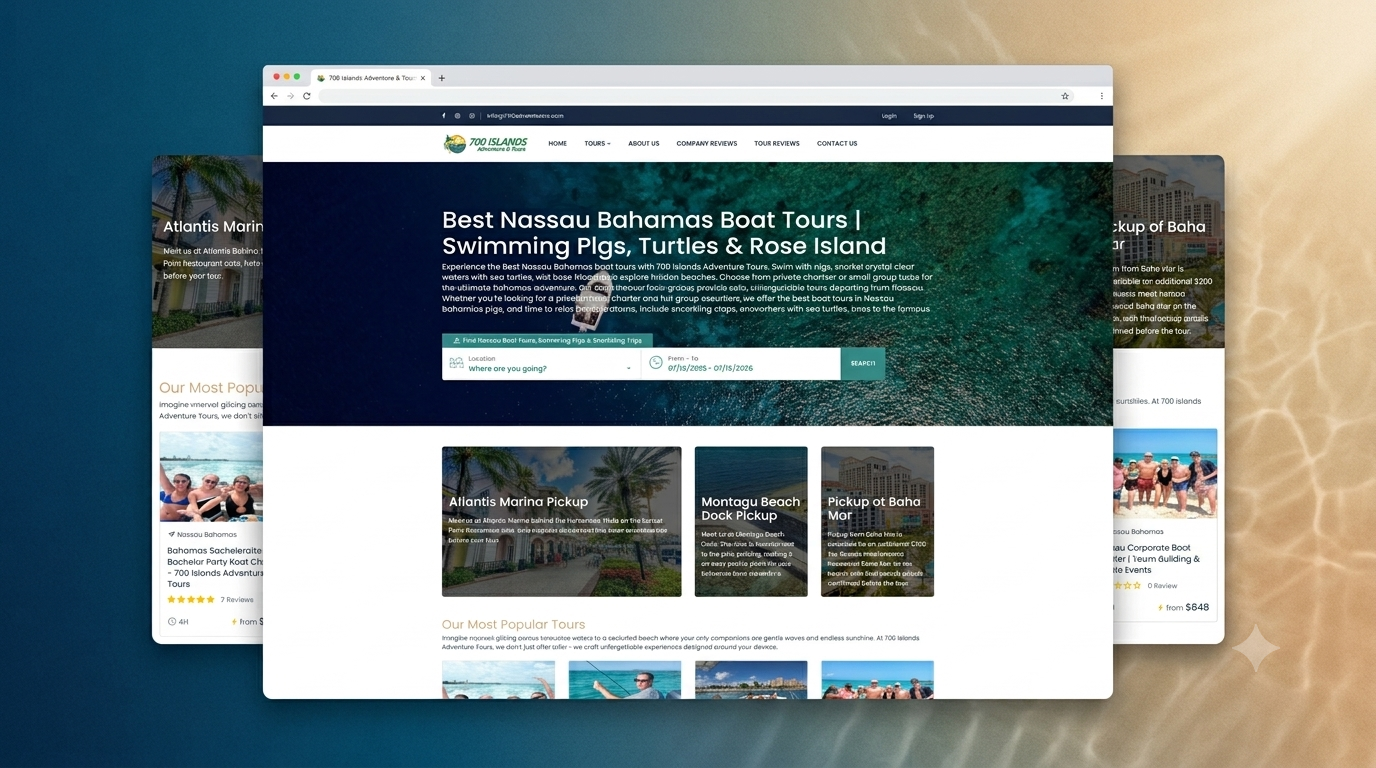Viewport: 1376px width, 768px height.
Task: Click '0 Review' in right background window
Action: (1162, 586)
